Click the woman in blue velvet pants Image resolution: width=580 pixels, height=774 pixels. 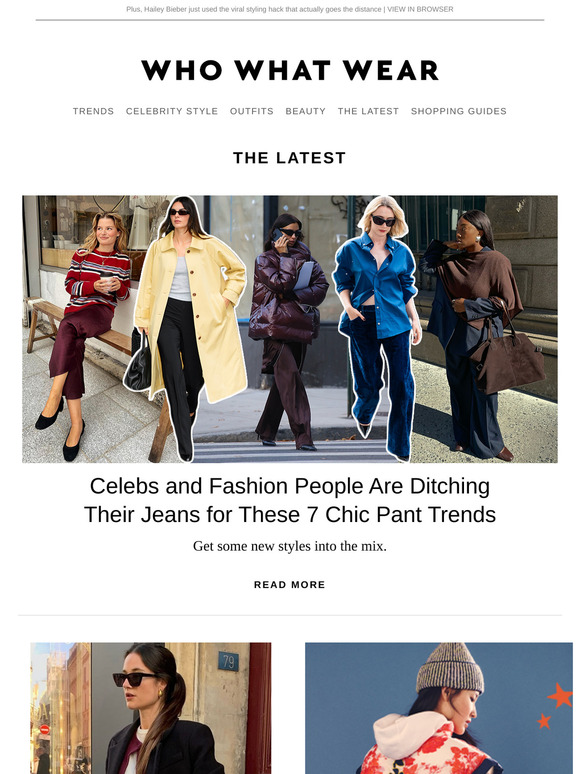(378, 326)
